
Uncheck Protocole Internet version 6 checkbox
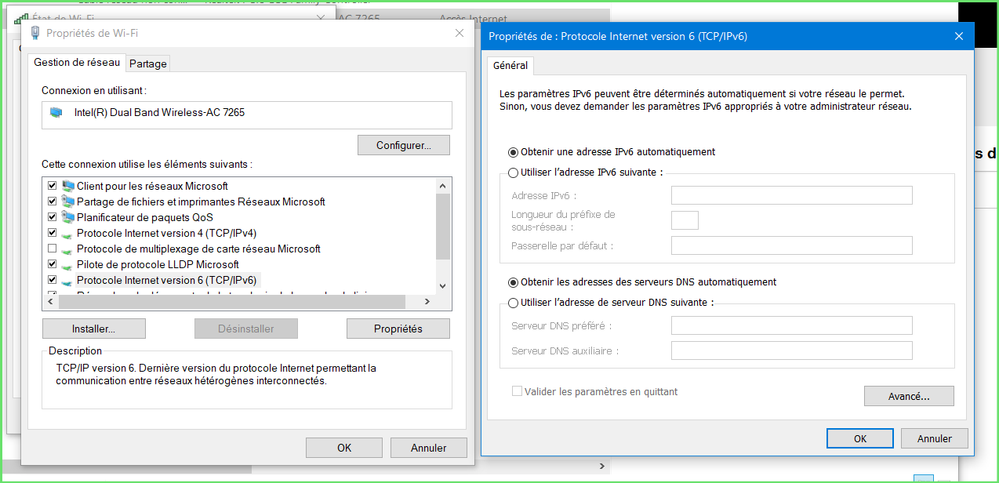click(53, 280)
